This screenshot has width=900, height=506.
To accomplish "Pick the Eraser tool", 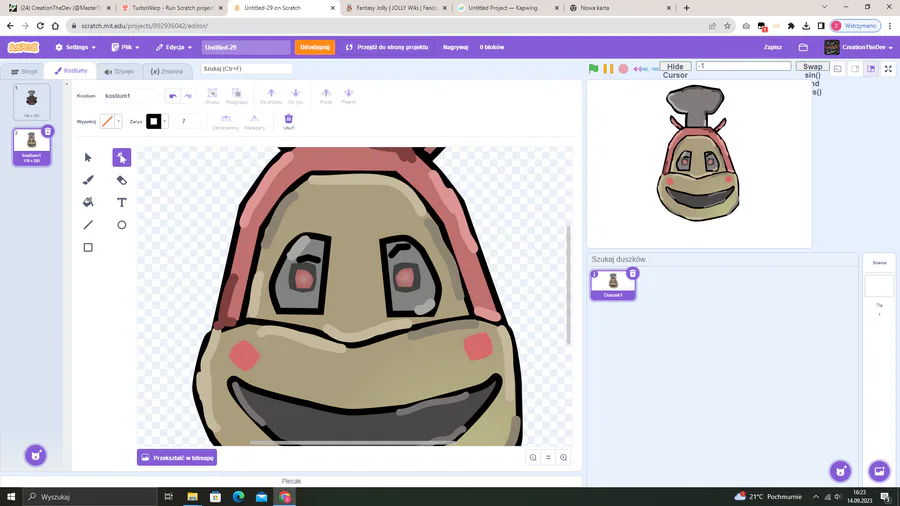I will pos(122,180).
